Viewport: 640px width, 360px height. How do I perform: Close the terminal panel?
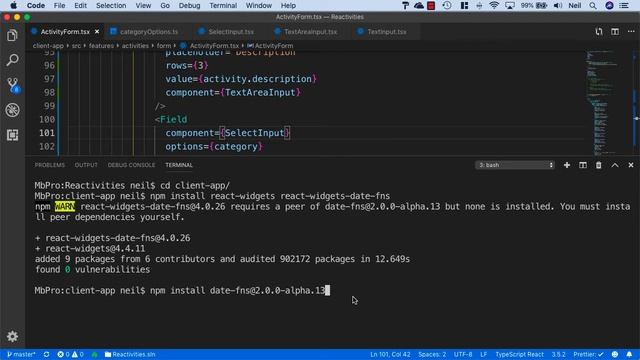[631, 165]
